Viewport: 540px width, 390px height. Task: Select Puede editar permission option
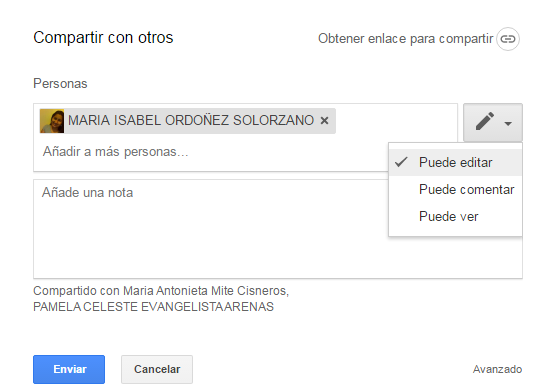(x=455, y=163)
